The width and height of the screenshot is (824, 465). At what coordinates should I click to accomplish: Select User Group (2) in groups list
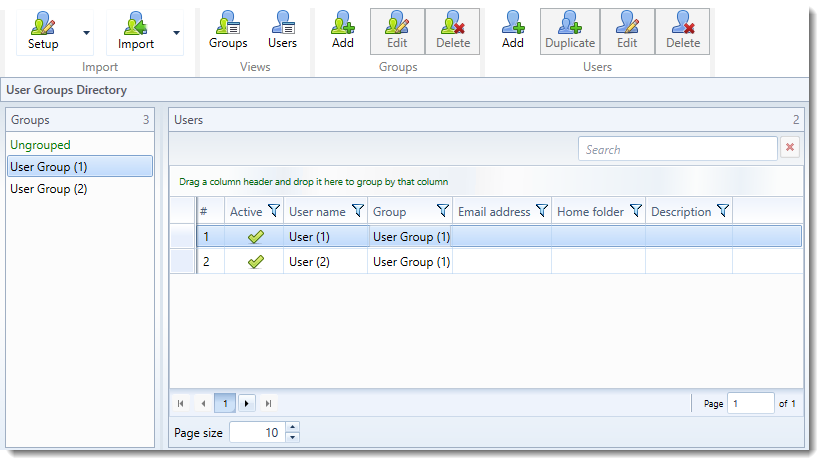48,189
